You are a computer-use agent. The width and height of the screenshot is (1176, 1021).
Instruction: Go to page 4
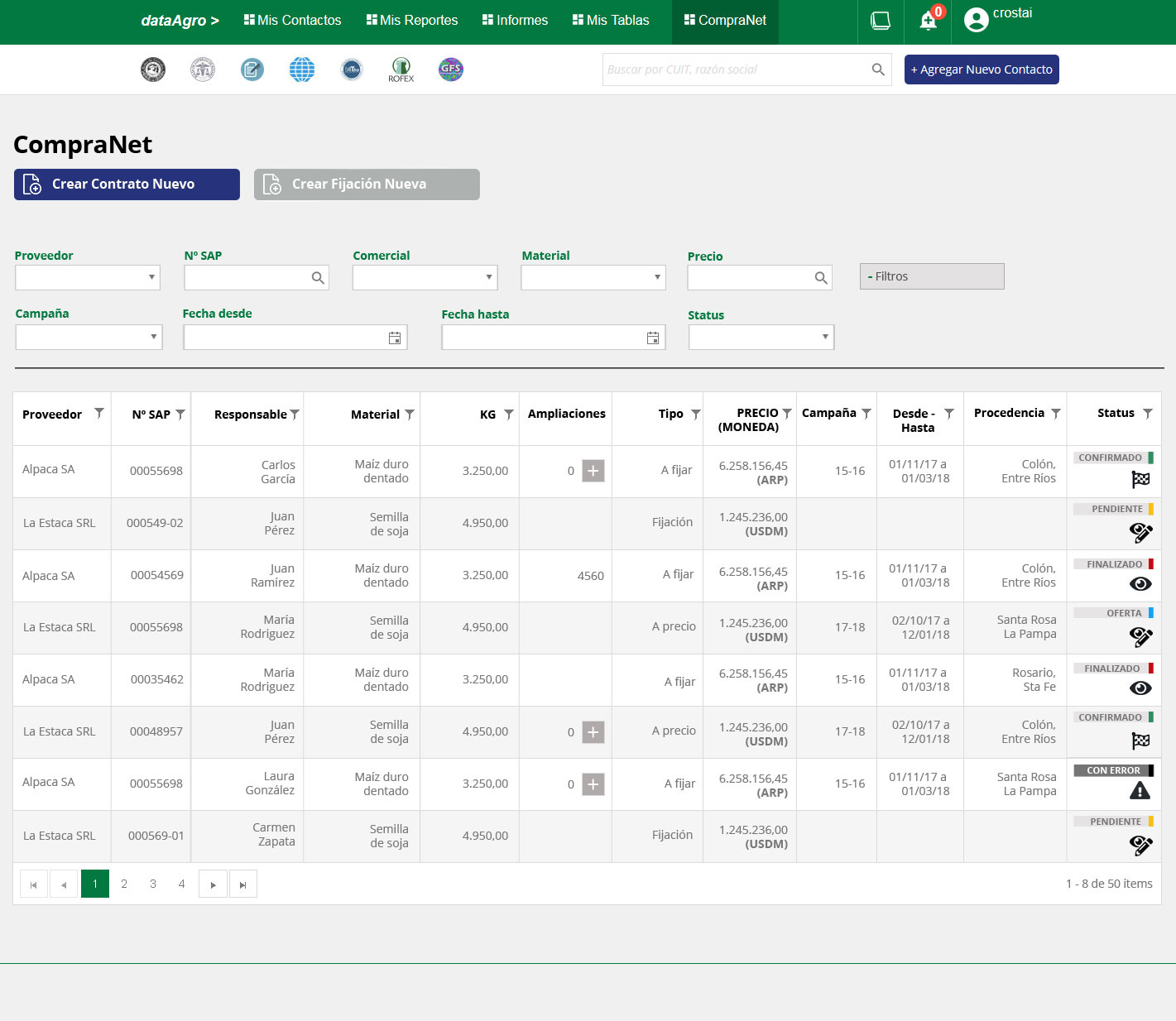click(x=181, y=884)
